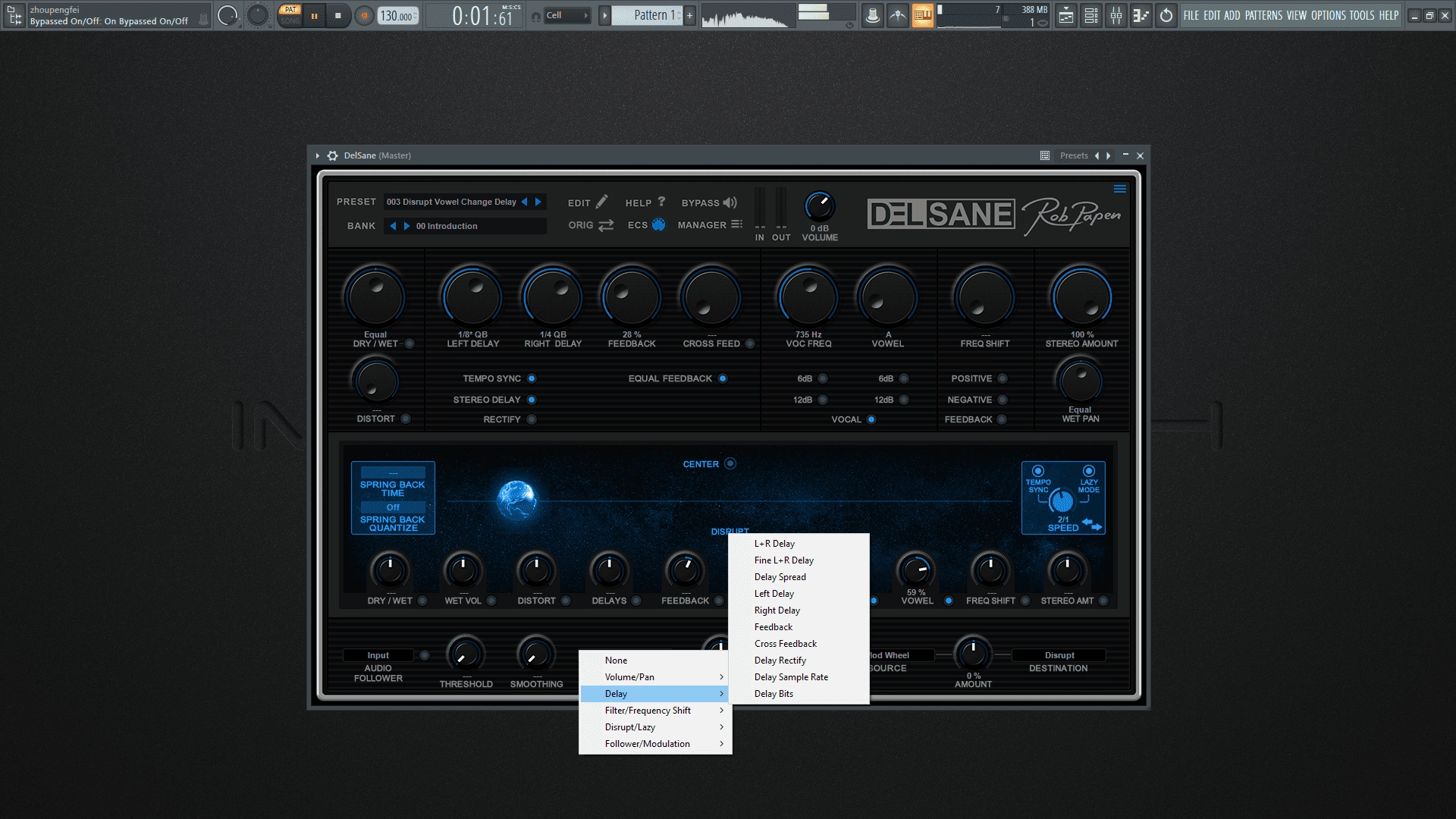Screen dimensions: 1456x819
Task: Open playlist view icon in toolbar
Action: point(1066,15)
